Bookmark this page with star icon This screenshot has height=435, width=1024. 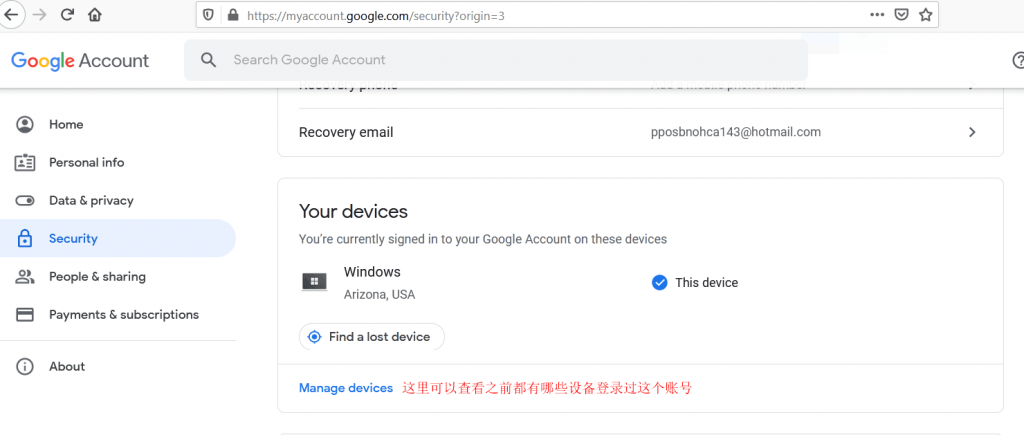925,15
